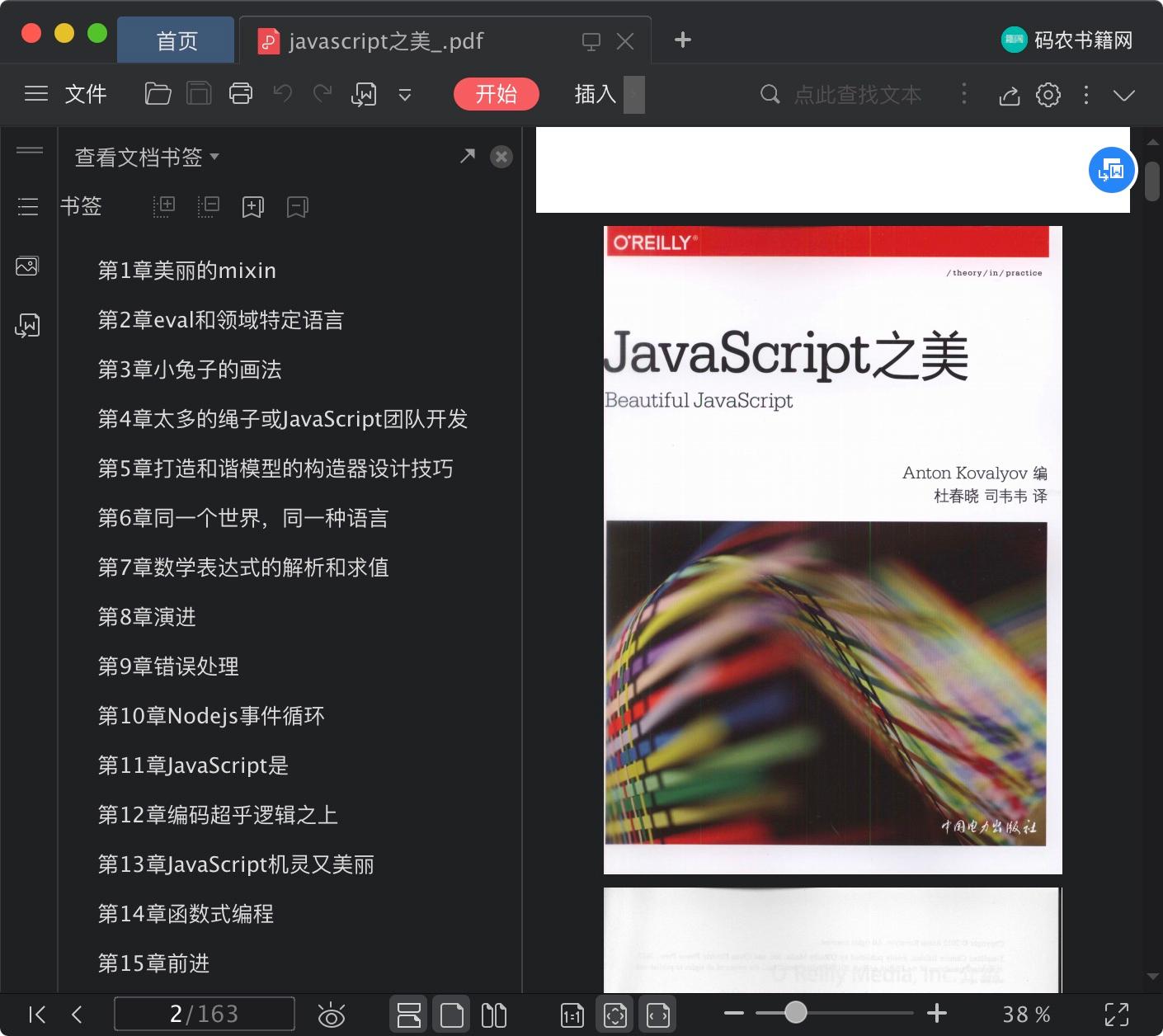This screenshot has width=1163, height=1036.
Task: Open 查看文档书签 dropdown
Action: pyautogui.click(x=147, y=157)
